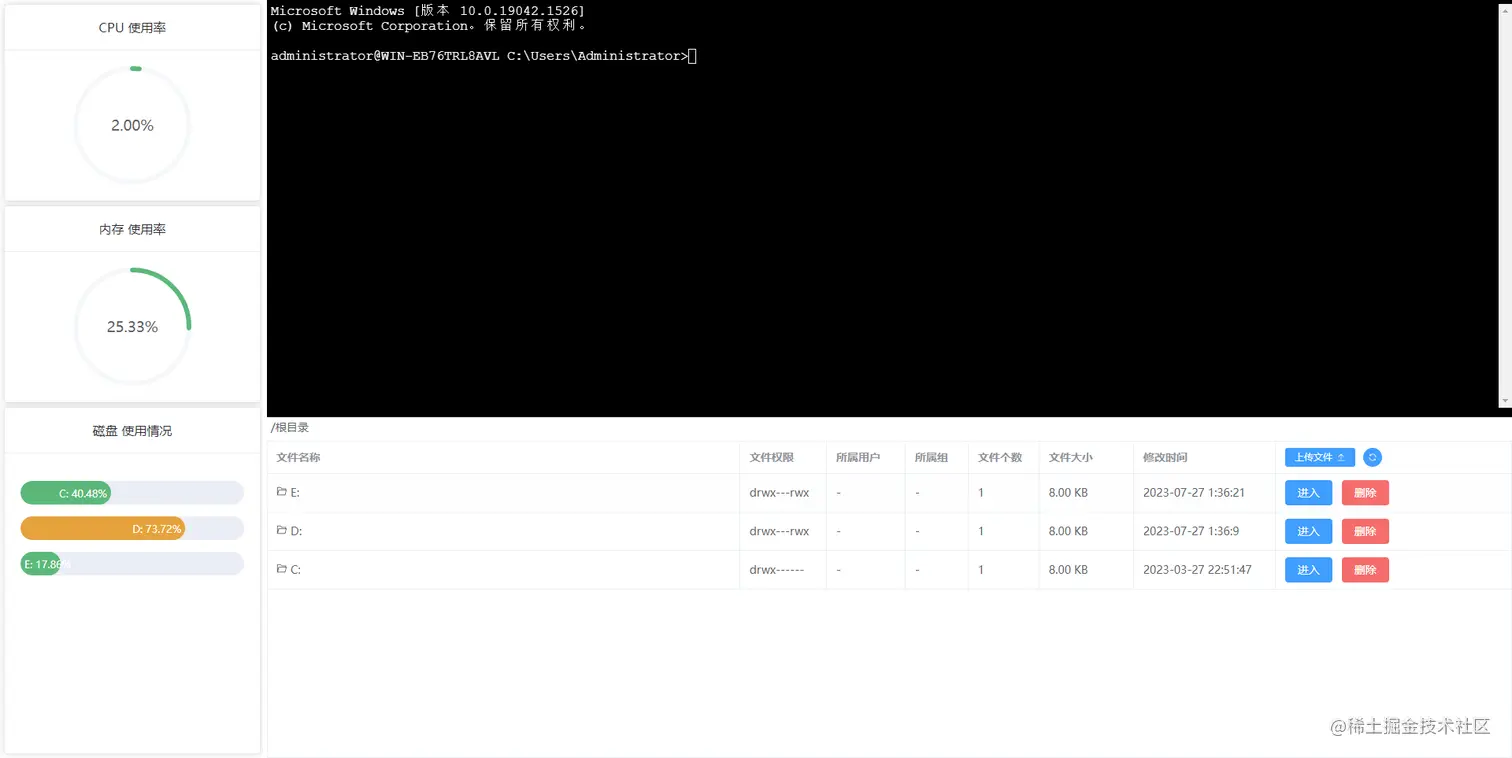Click the date 2023-07-27 1:36:21

click(x=1193, y=492)
